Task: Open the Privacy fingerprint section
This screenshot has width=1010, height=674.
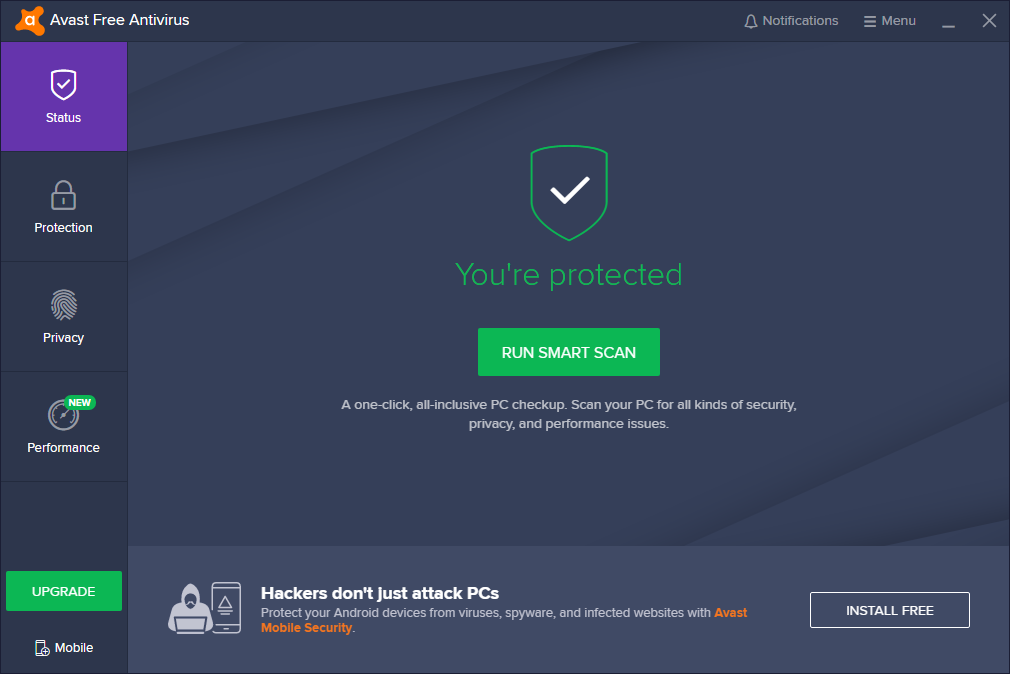Action: 64,317
